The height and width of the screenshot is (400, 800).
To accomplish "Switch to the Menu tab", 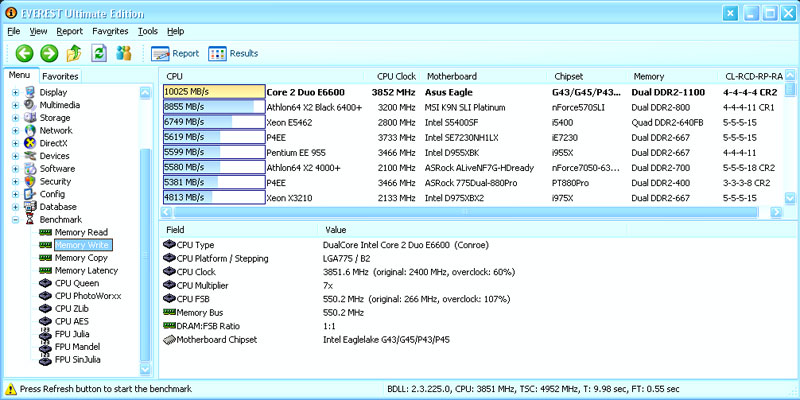I will point(20,75).
